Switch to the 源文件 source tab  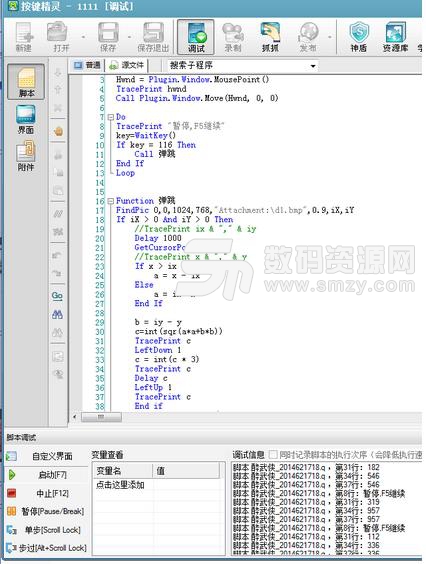point(127,65)
